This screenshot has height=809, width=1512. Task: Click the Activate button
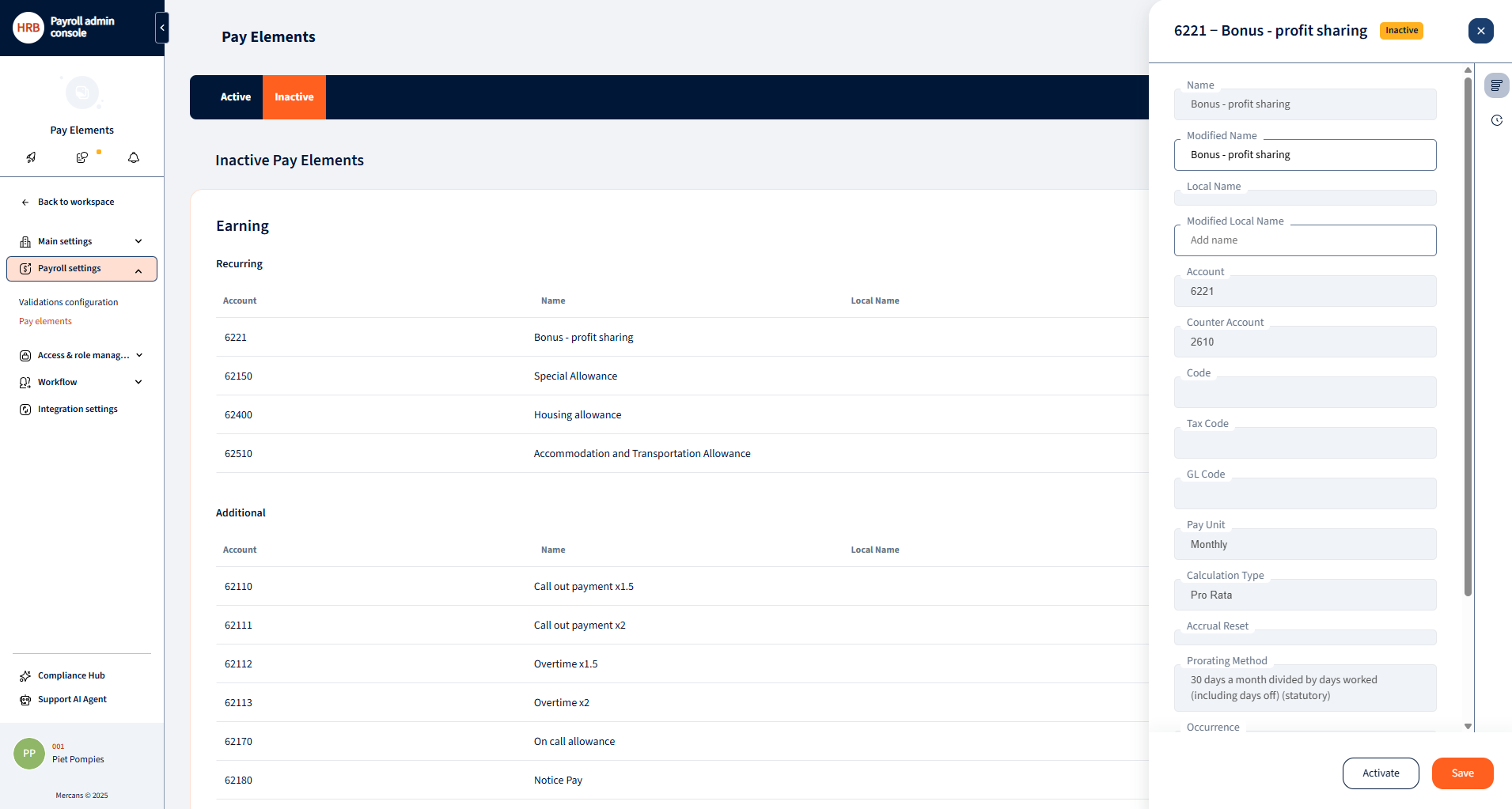click(1380, 773)
